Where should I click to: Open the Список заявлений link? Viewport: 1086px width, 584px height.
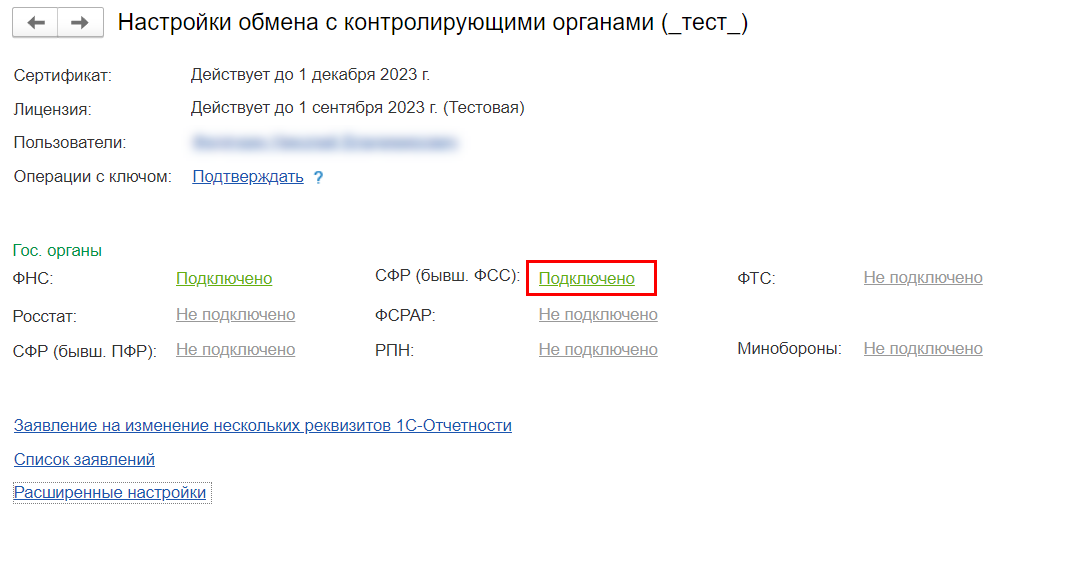point(84,459)
